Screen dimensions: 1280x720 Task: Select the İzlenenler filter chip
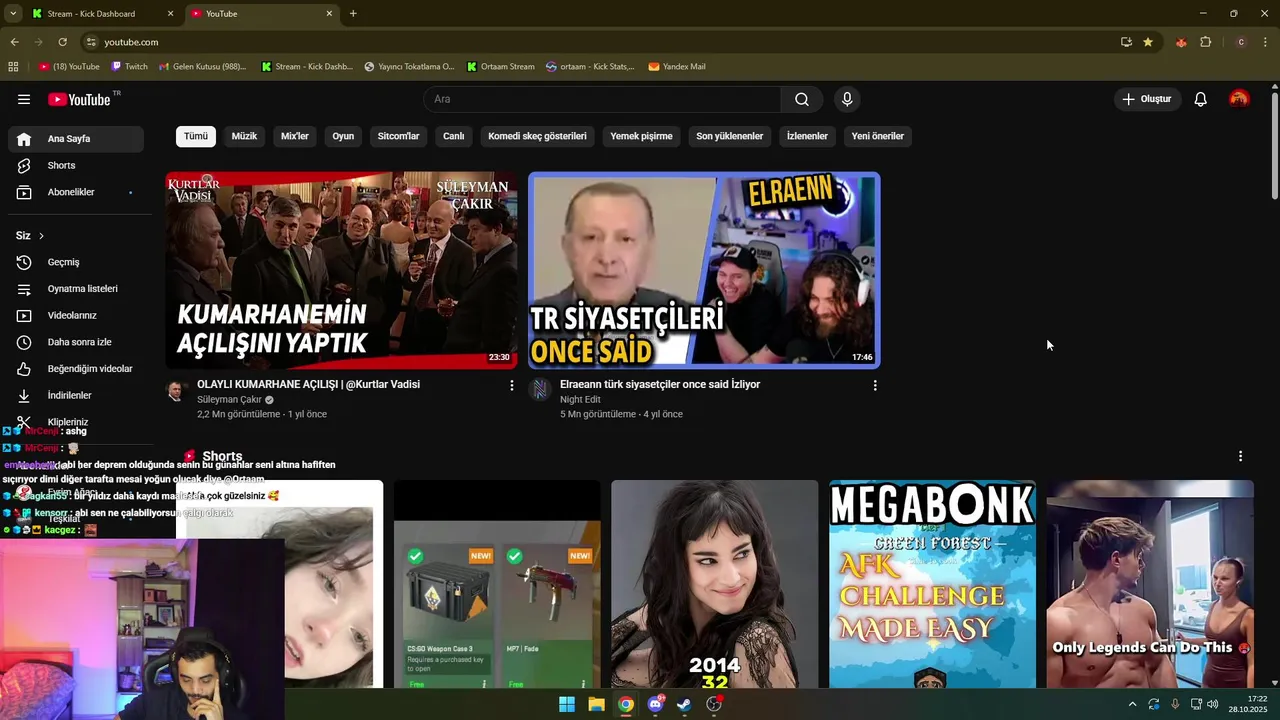point(807,136)
